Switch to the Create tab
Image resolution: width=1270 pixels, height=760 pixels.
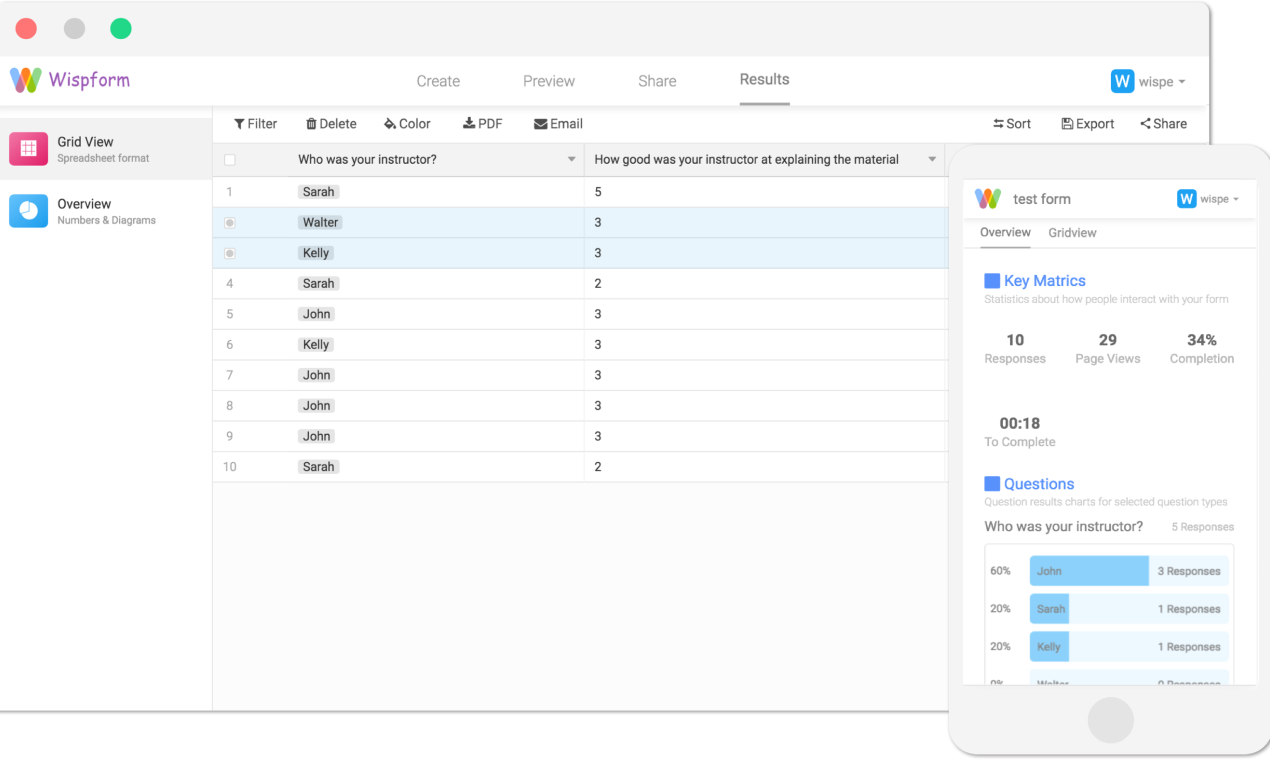coord(438,81)
